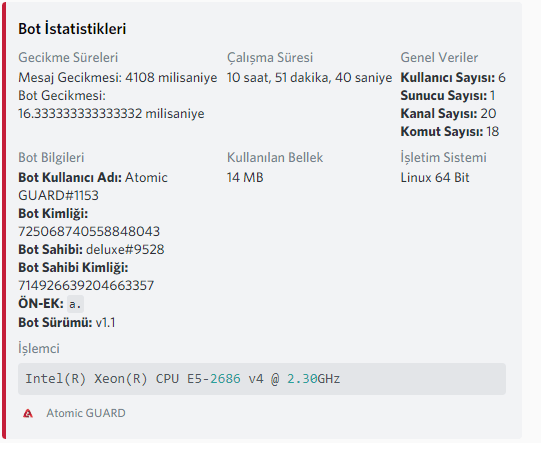
Task: Click the 'Komut Sayısı: 18' line
Action: tap(450, 131)
